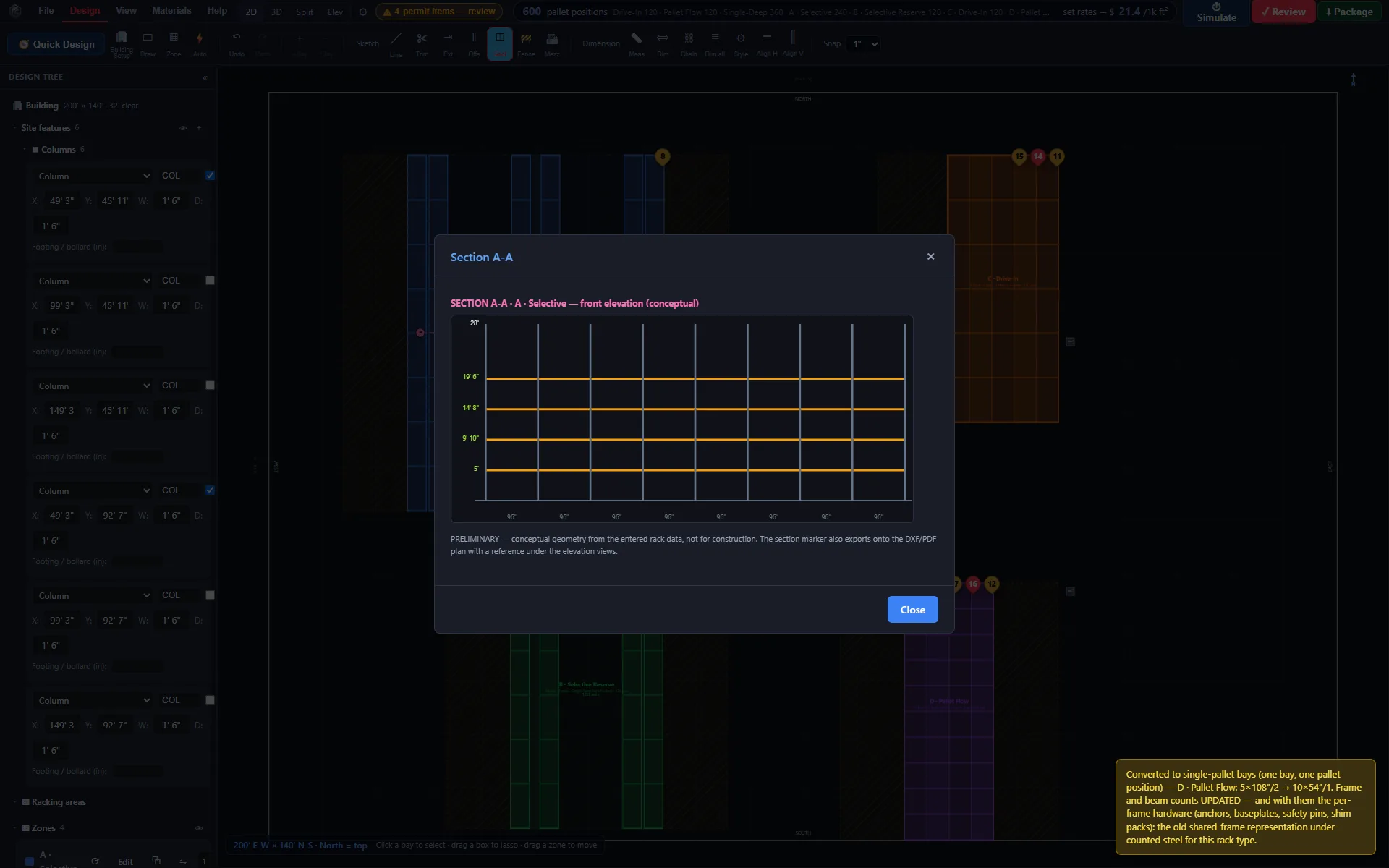This screenshot has height=868, width=1389.
Task: Run the Auto layout tool
Action: (x=200, y=43)
